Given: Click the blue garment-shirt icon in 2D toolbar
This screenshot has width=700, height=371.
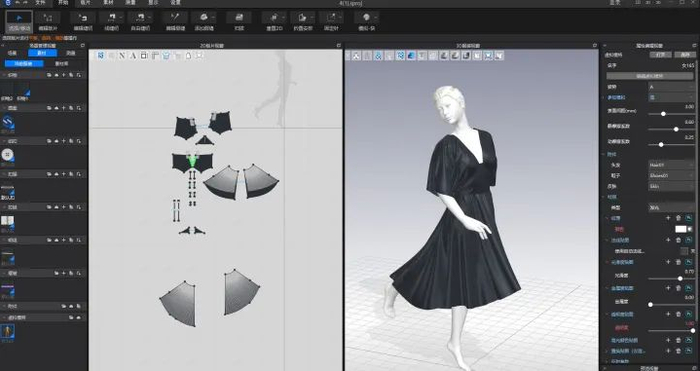Looking at the screenshot, I should [x=166, y=55].
